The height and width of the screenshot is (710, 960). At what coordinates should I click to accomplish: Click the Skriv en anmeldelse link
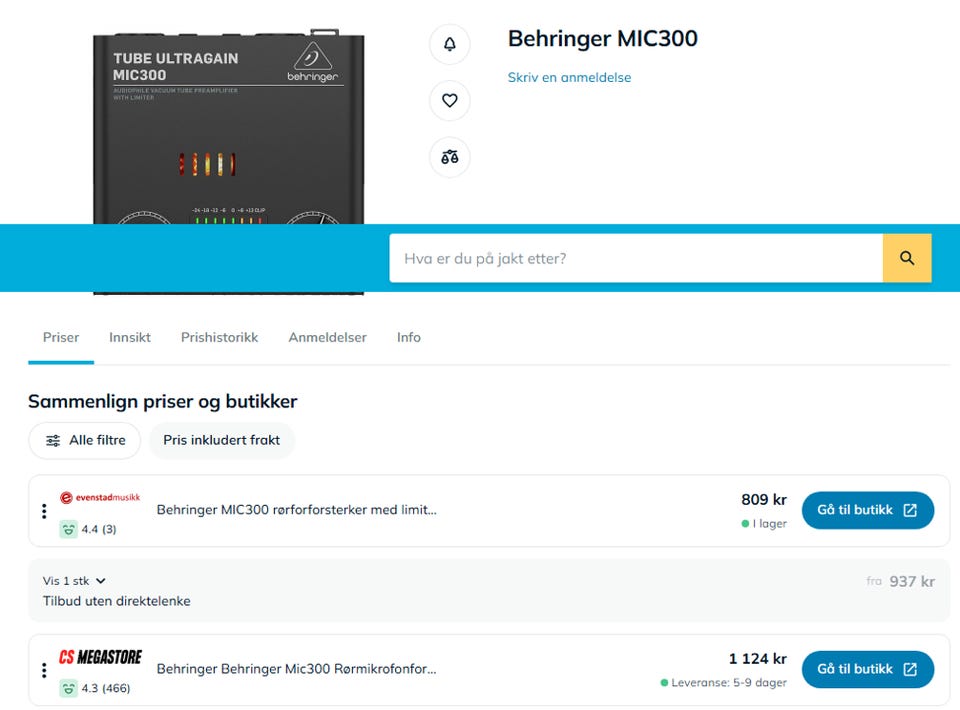click(x=569, y=77)
